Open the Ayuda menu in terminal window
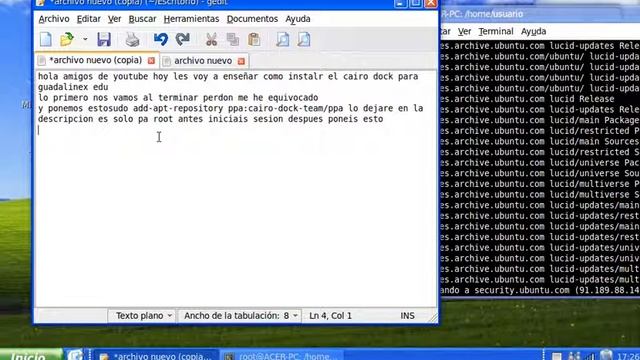This screenshot has width=640, height=360. [533, 31]
